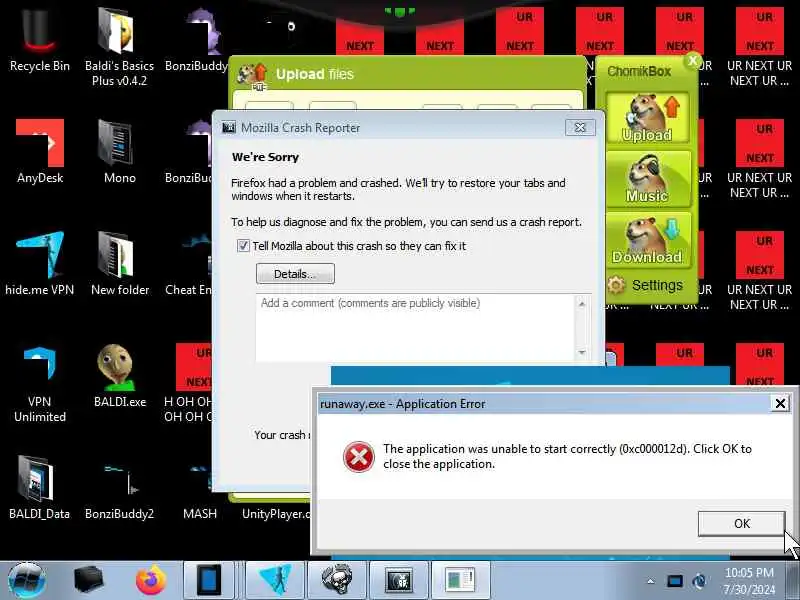The height and width of the screenshot is (600, 800).
Task: Open the bug-window taskbar icon
Action: (x=399, y=580)
